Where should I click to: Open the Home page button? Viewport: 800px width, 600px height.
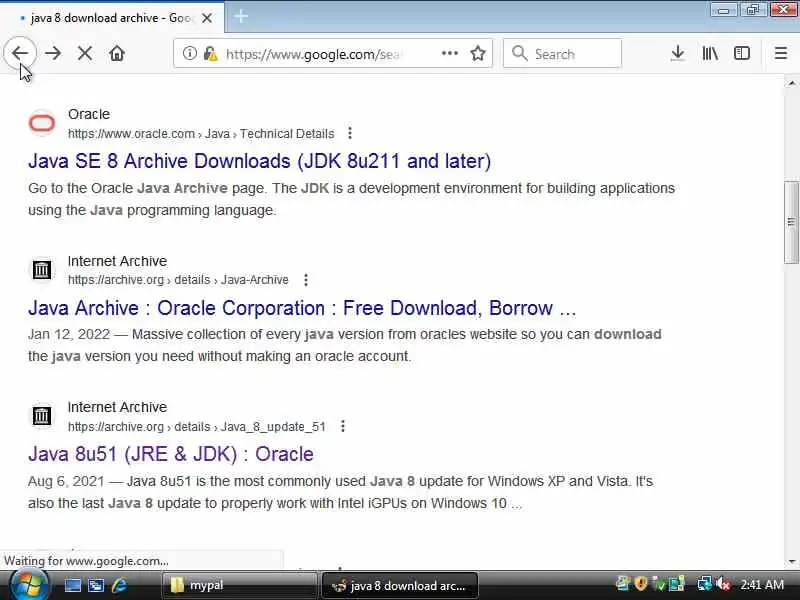tap(117, 53)
